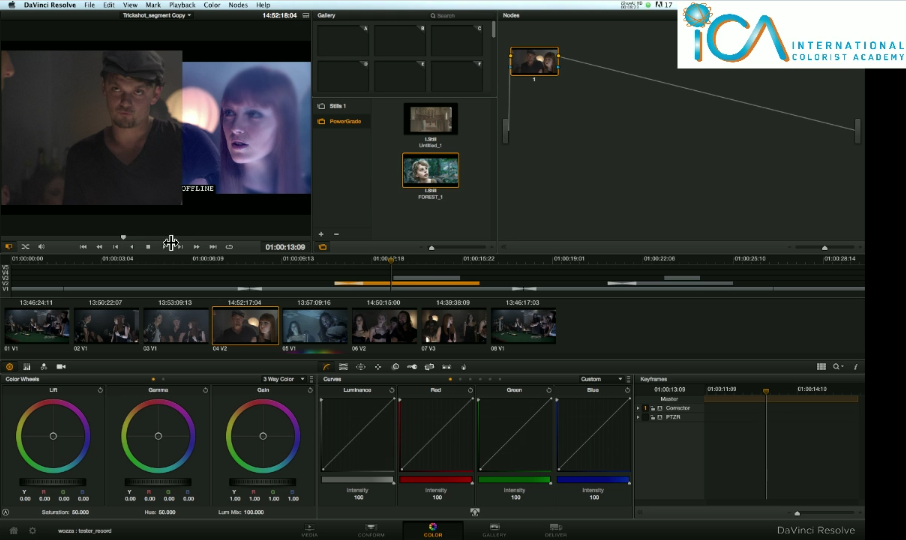Toggle auto-keyframe square on Corrector track
The image size is (906, 540).
pos(660,408)
